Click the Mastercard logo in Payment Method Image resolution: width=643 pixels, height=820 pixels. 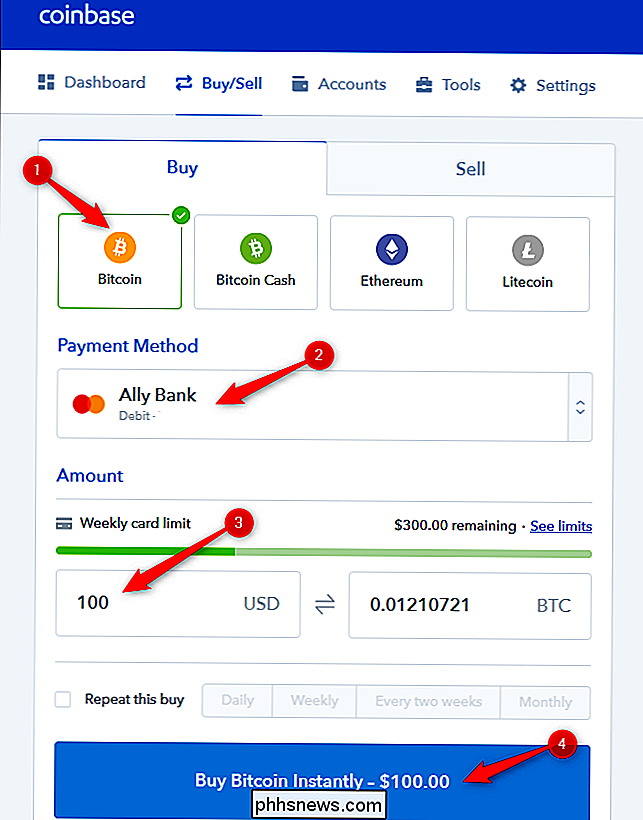coord(88,404)
